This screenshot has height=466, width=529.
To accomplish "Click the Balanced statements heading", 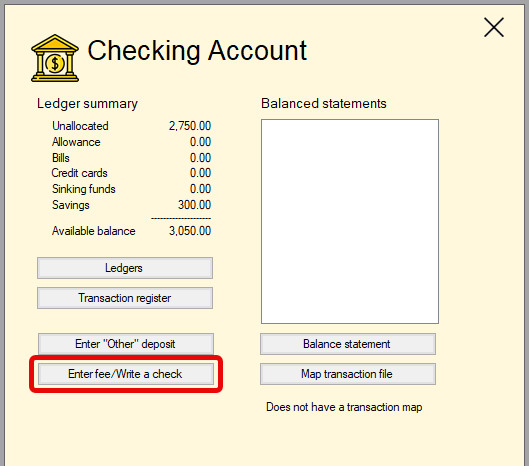I will [x=324, y=104].
